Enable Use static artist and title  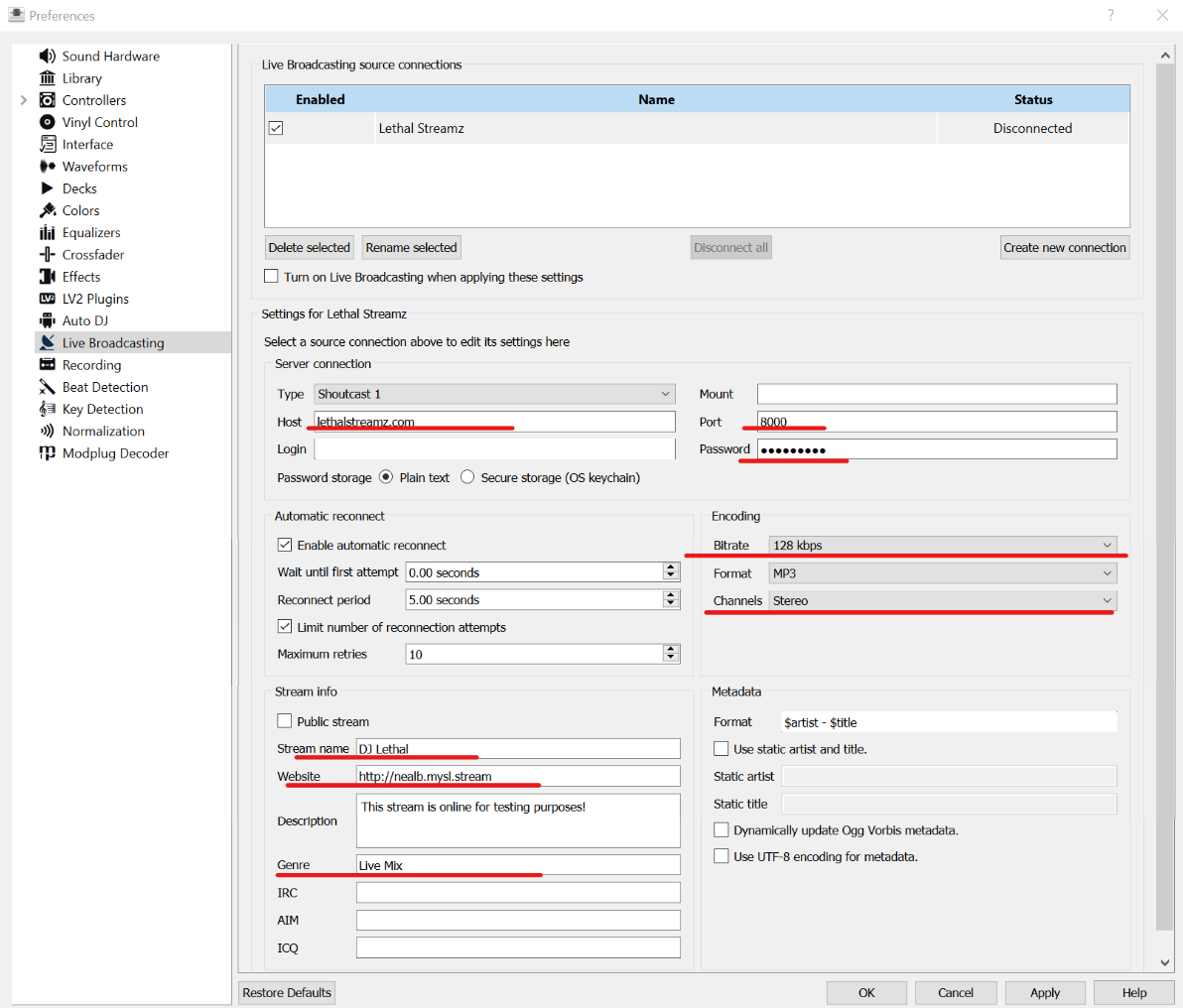point(722,748)
